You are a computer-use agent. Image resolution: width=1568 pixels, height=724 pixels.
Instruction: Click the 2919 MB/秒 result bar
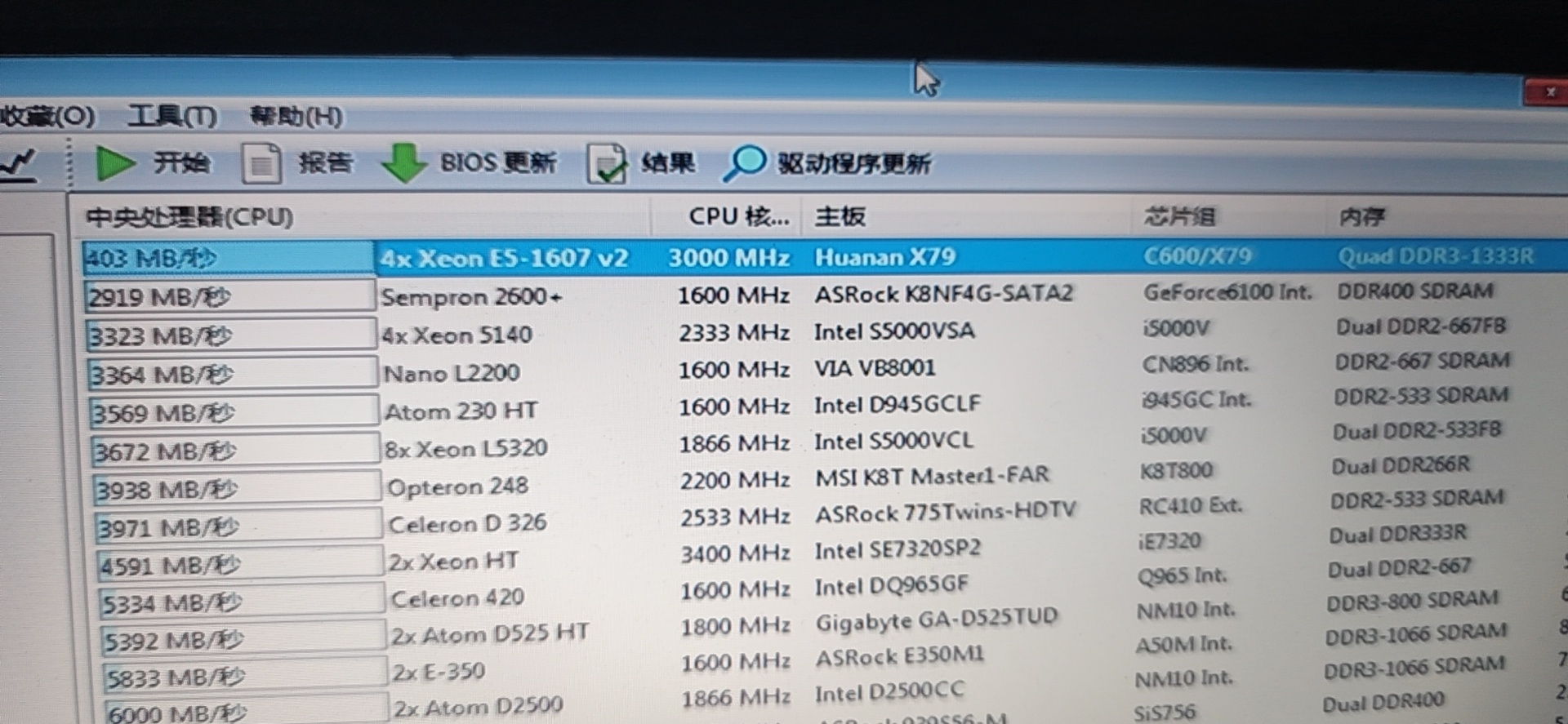[229, 296]
